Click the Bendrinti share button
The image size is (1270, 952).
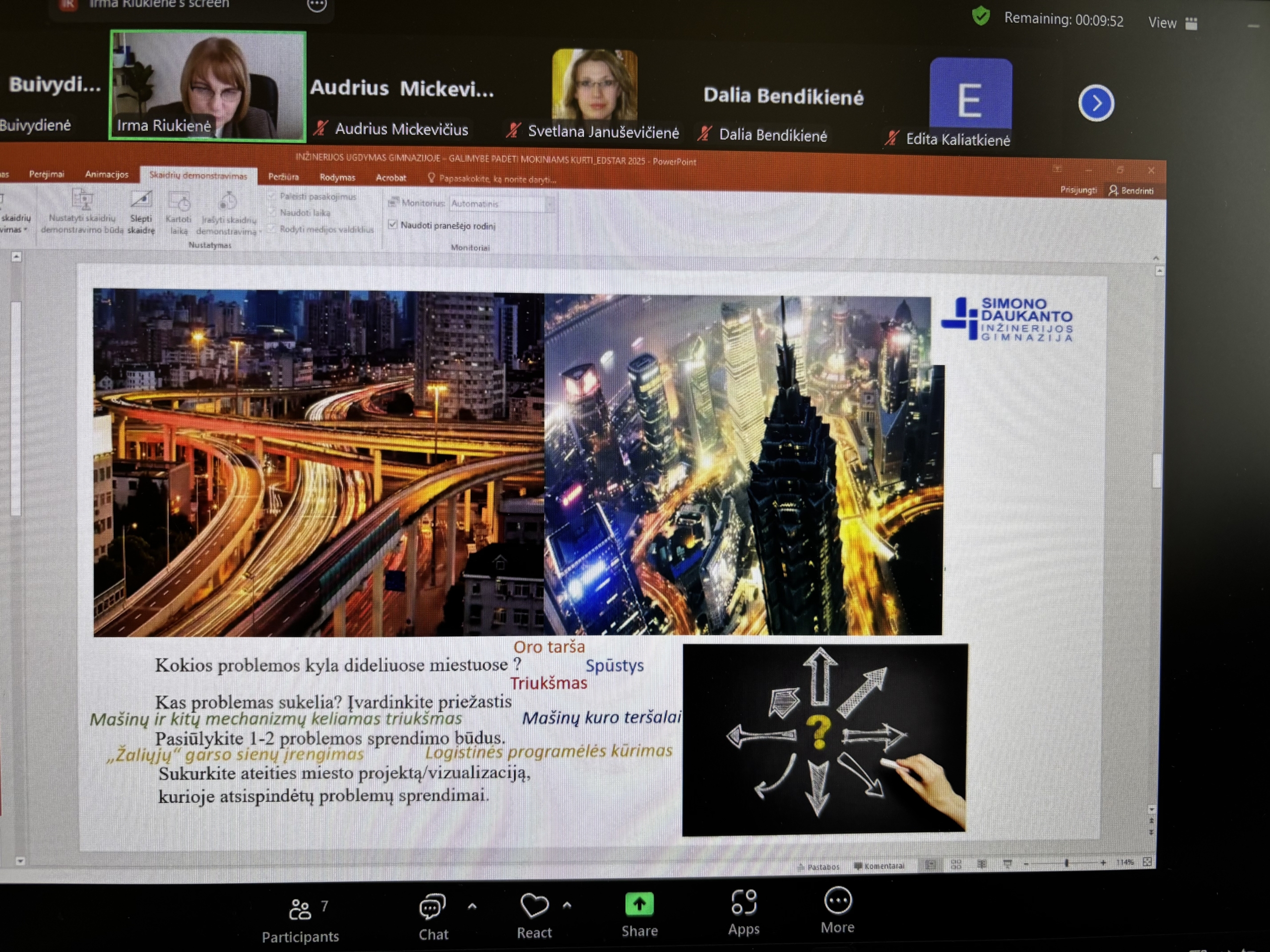1131,190
